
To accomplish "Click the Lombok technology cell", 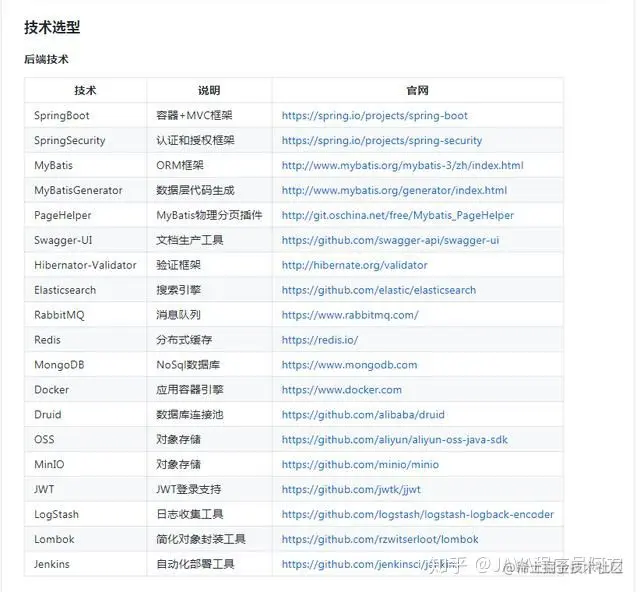I will coord(85,539).
